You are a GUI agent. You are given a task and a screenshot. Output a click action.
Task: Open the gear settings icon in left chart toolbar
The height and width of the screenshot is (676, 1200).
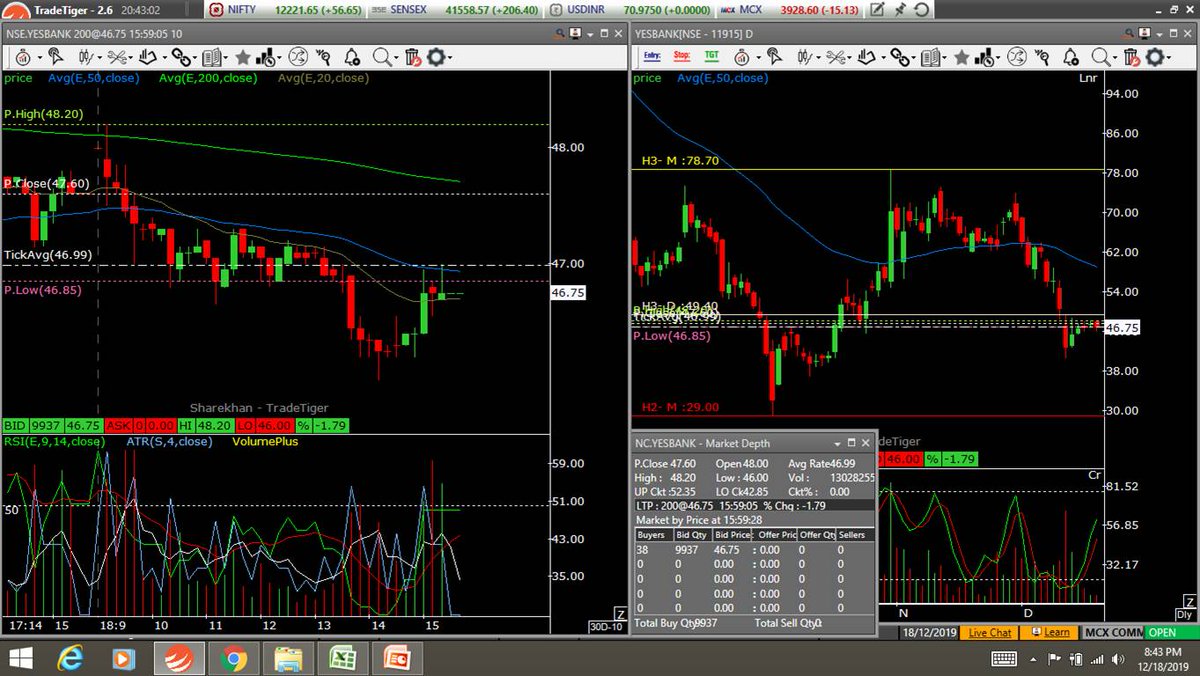435,57
